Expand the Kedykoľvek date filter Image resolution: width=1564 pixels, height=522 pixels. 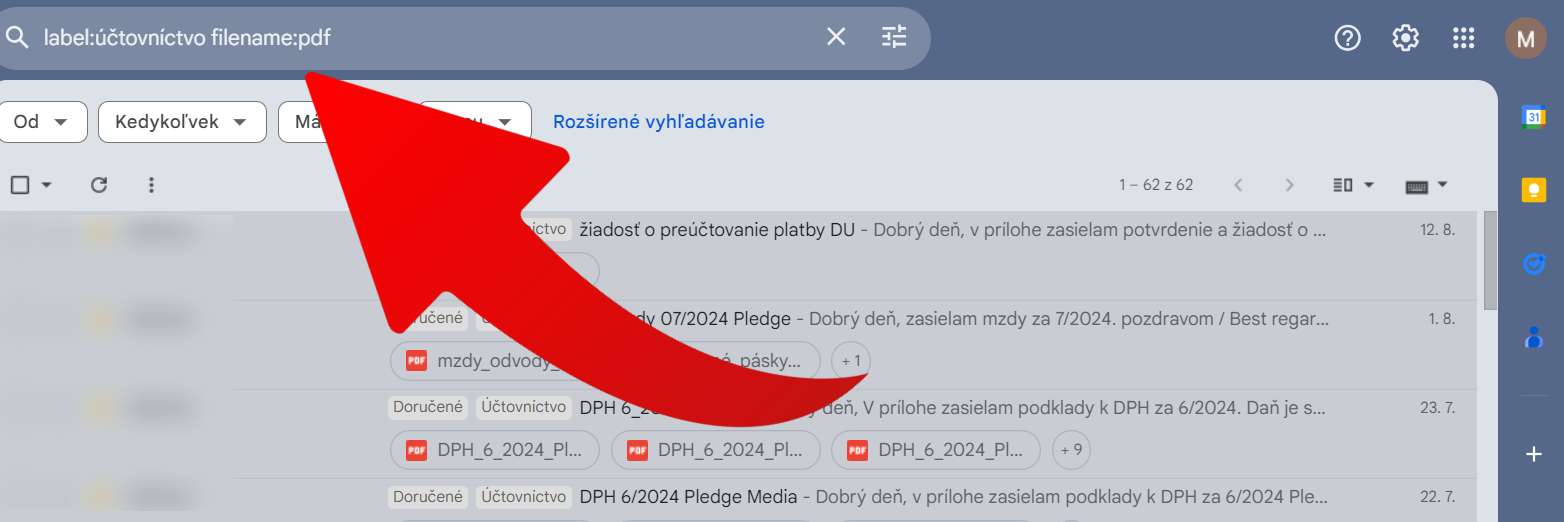[182, 122]
